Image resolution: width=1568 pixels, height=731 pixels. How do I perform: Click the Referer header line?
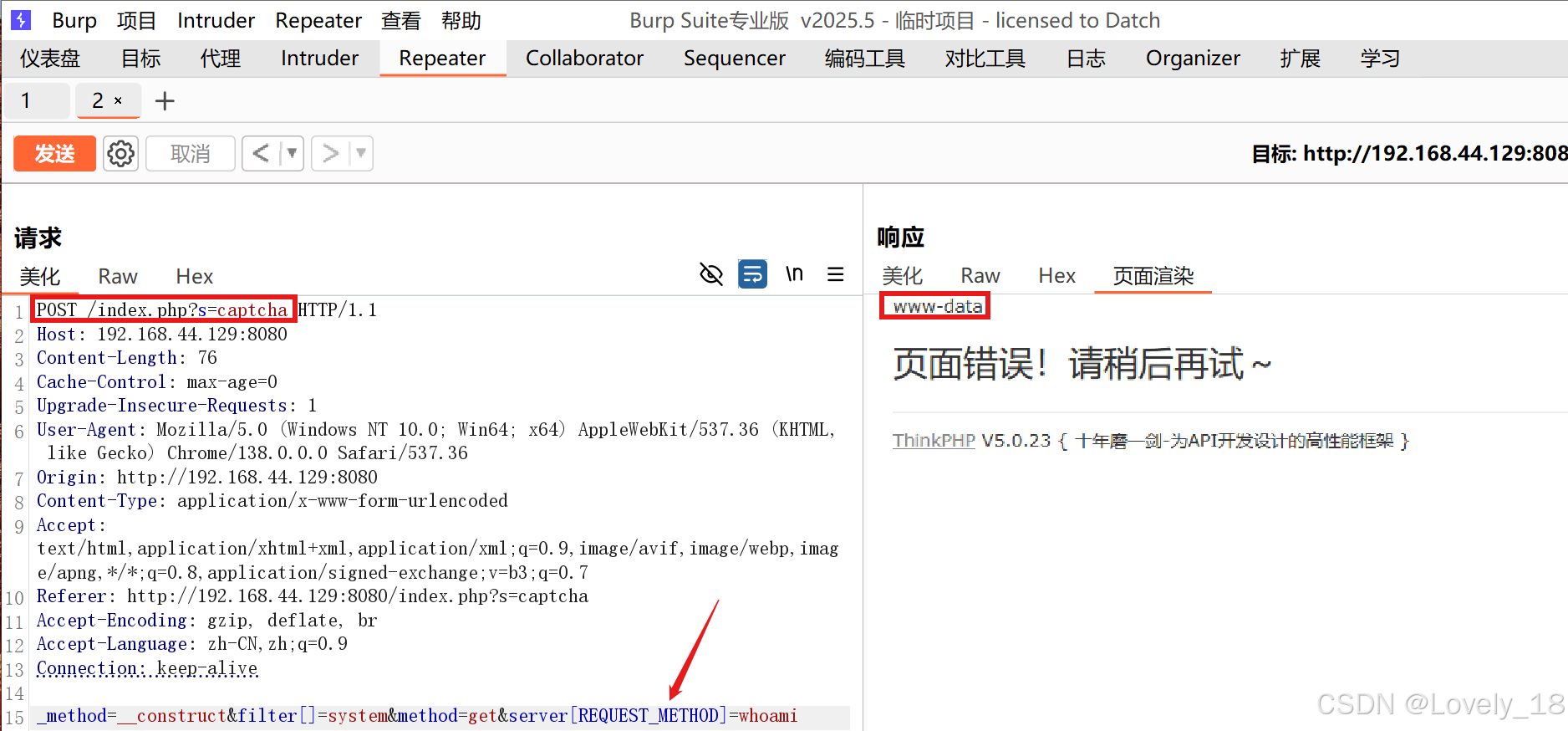click(x=313, y=596)
